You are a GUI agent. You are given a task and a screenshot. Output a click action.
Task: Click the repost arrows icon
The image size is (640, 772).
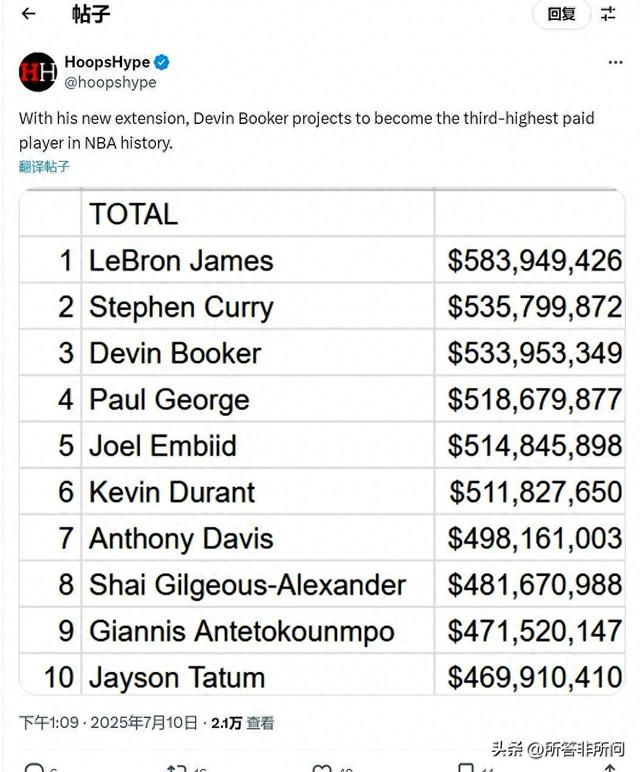176,768
